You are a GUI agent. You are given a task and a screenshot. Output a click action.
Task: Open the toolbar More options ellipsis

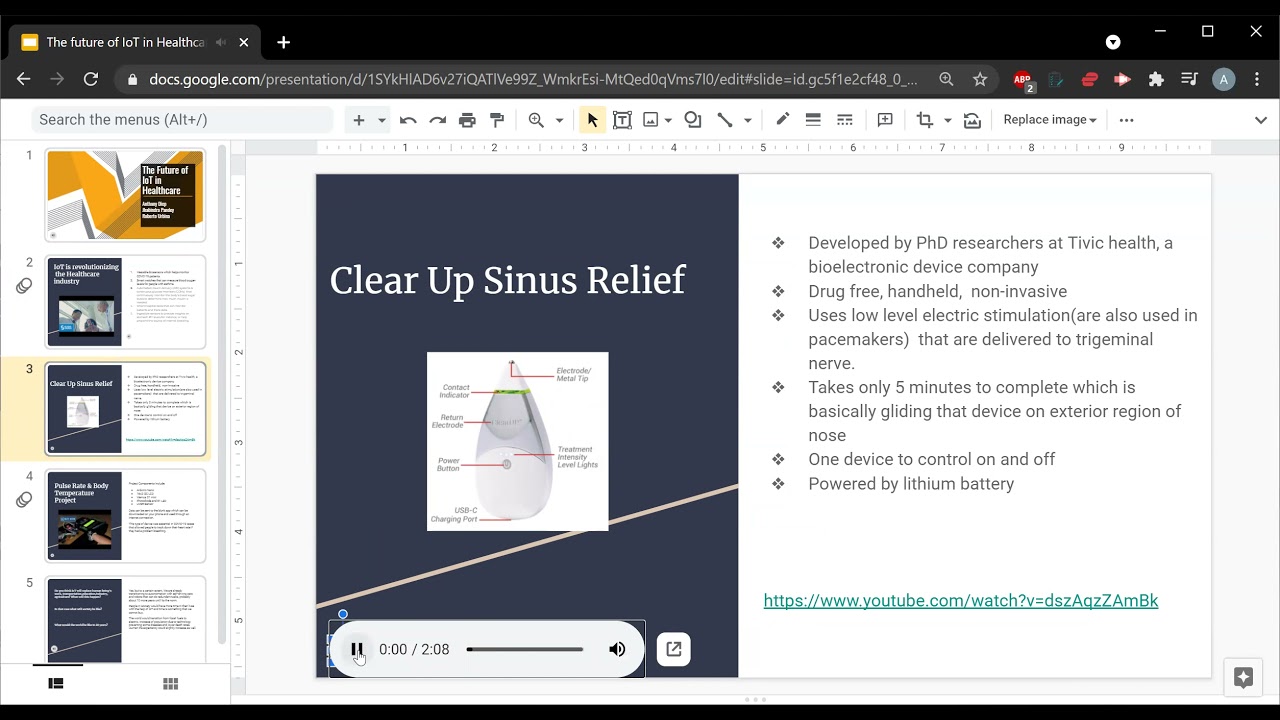pos(1127,120)
